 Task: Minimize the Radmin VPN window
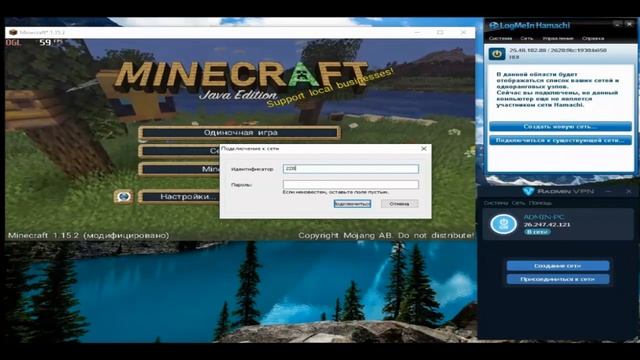pyautogui.click(x=608, y=191)
